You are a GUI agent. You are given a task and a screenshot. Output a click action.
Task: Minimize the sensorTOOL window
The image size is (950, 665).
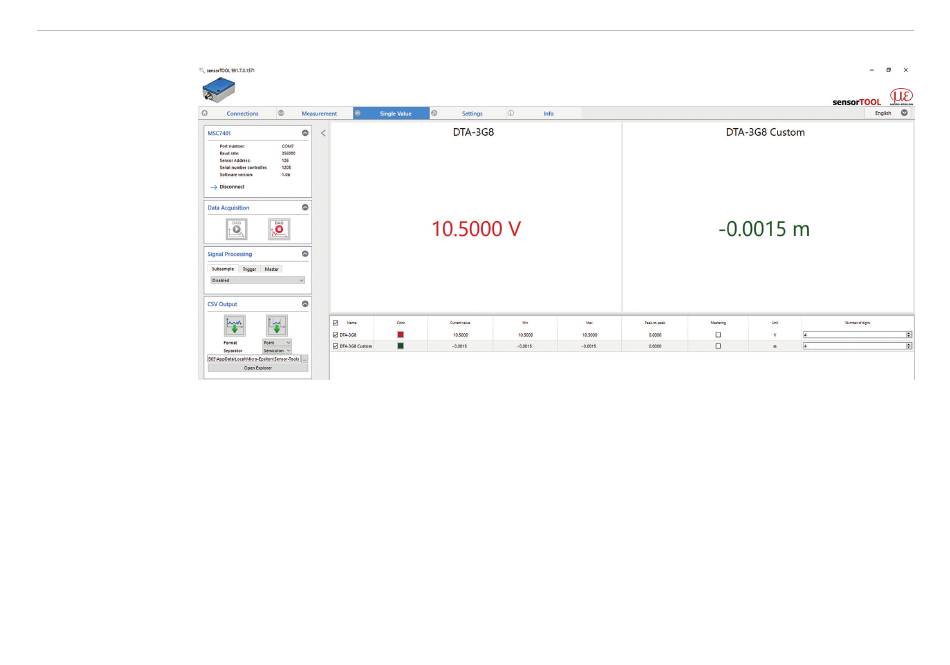[x=872, y=70]
